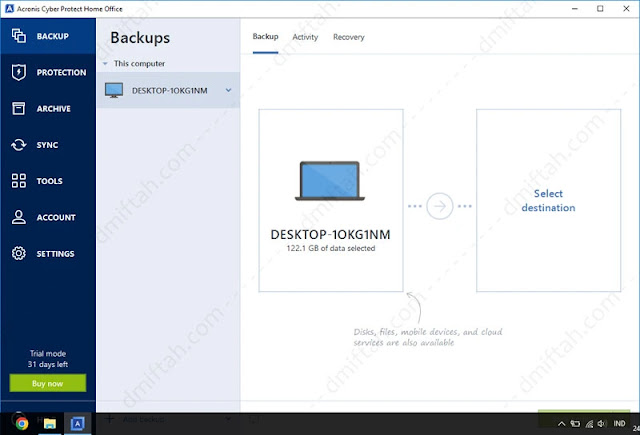Click the battery tray icon

(575, 424)
